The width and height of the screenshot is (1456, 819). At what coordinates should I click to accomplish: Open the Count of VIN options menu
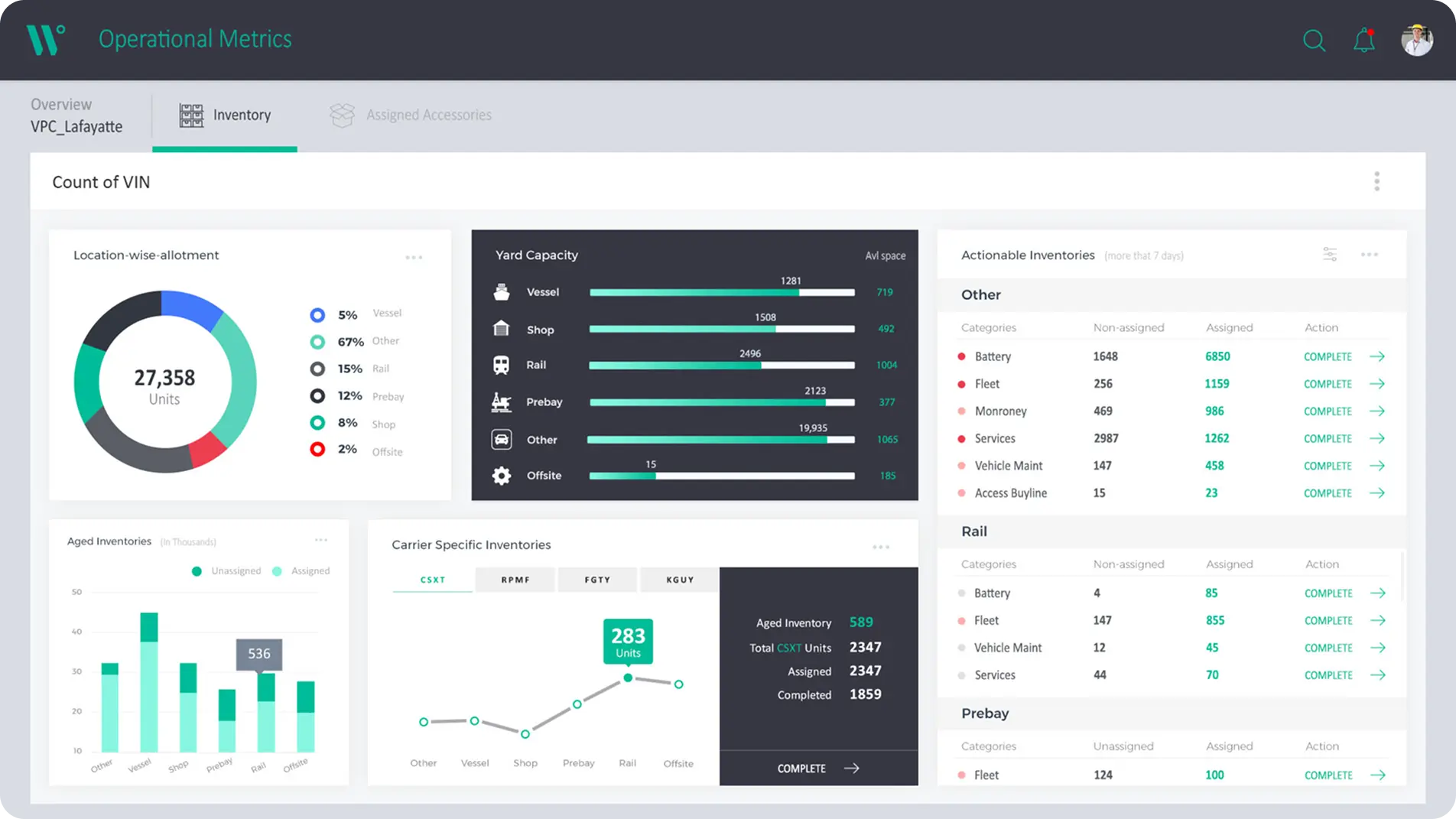coord(1376,180)
